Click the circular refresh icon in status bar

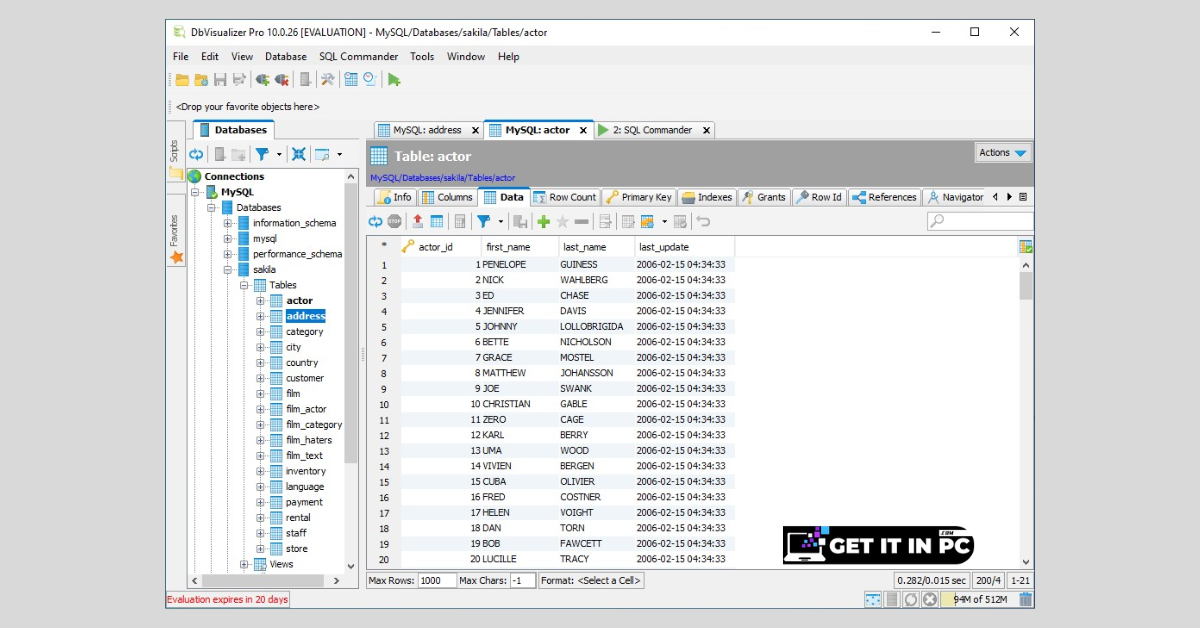pyautogui.click(x=910, y=599)
